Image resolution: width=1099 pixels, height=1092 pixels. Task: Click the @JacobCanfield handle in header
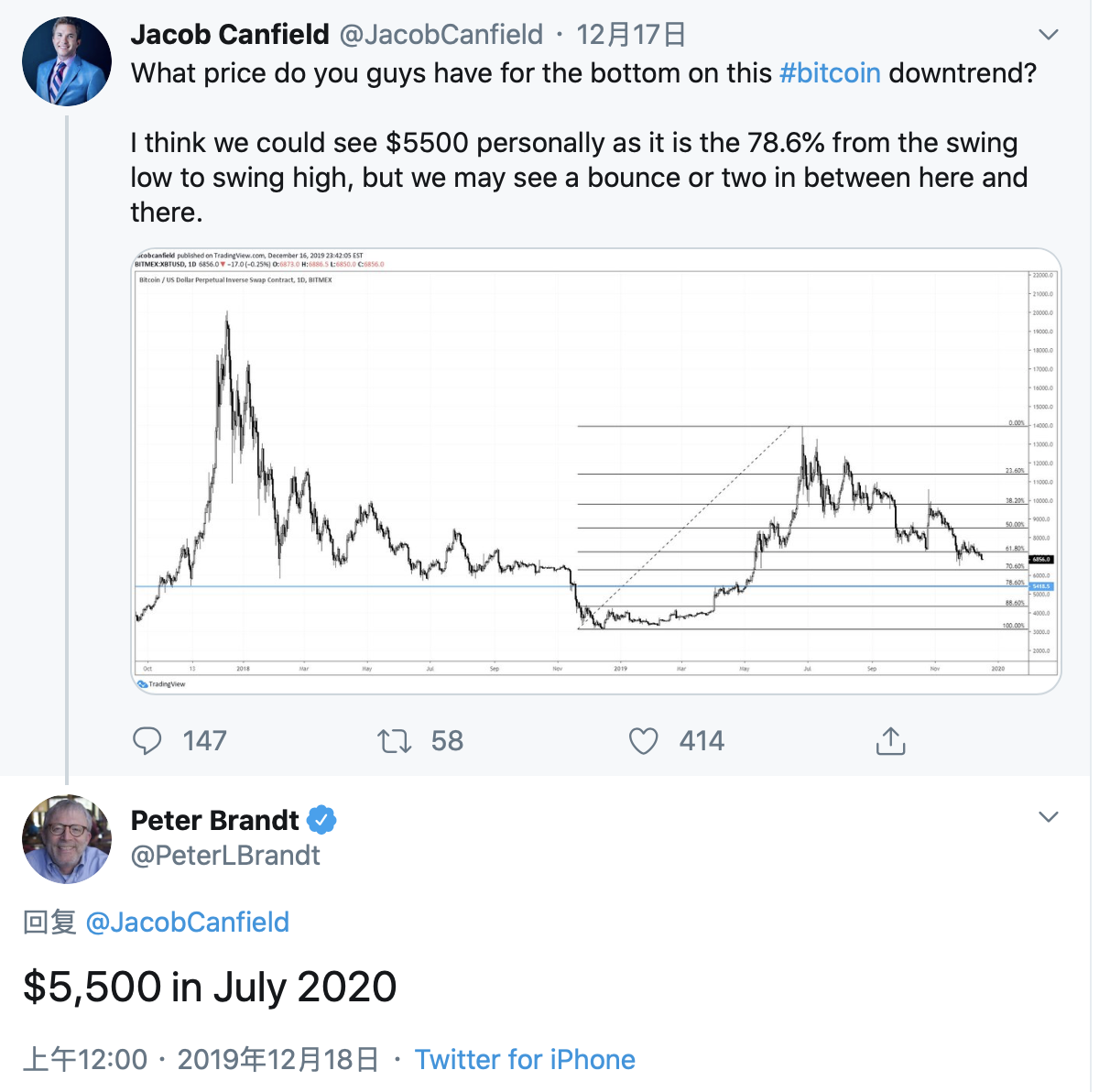pos(441,35)
